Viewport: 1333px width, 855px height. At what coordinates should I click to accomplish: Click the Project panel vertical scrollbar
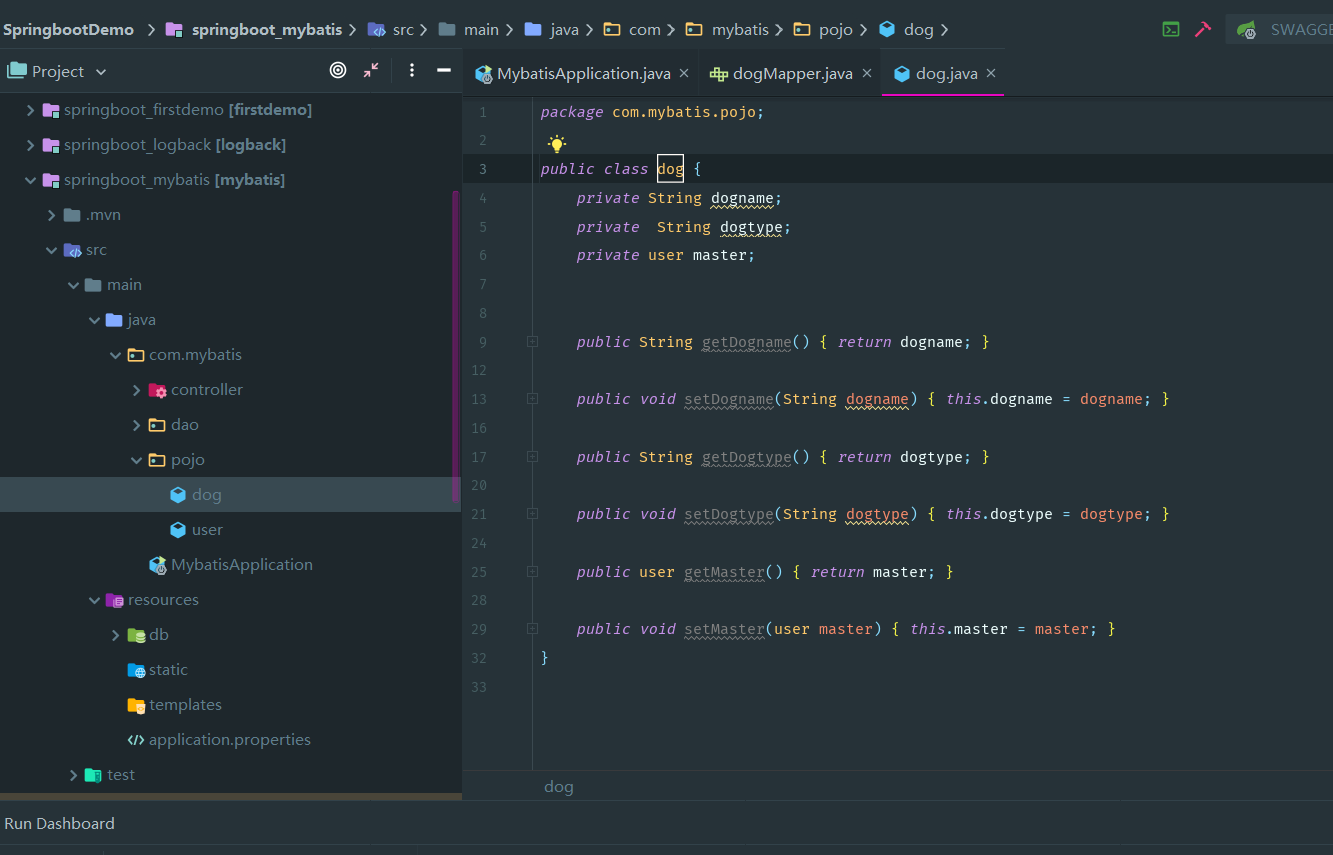click(456, 345)
